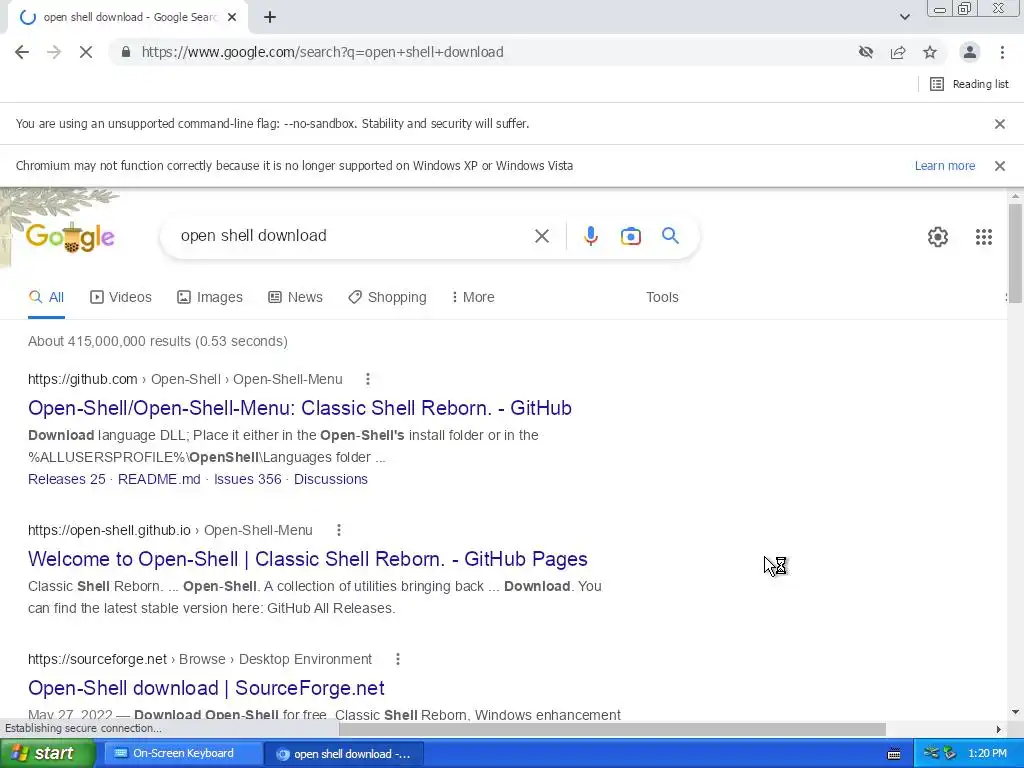Open a new tab with plus icon
Viewport: 1024px width, 768px height.
tap(270, 18)
